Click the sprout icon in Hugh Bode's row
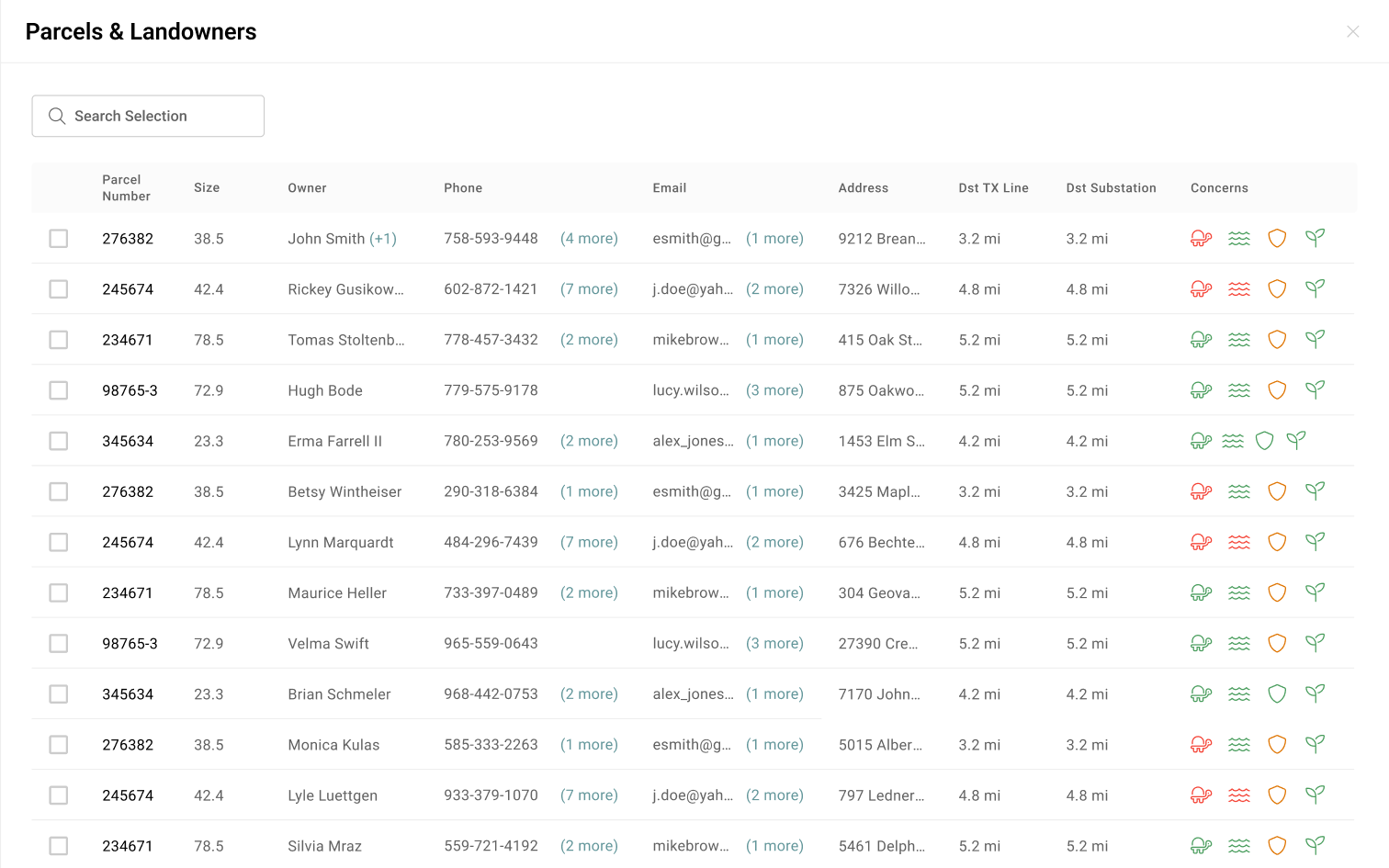The height and width of the screenshot is (868, 1389). pyautogui.click(x=1315, y=390)
